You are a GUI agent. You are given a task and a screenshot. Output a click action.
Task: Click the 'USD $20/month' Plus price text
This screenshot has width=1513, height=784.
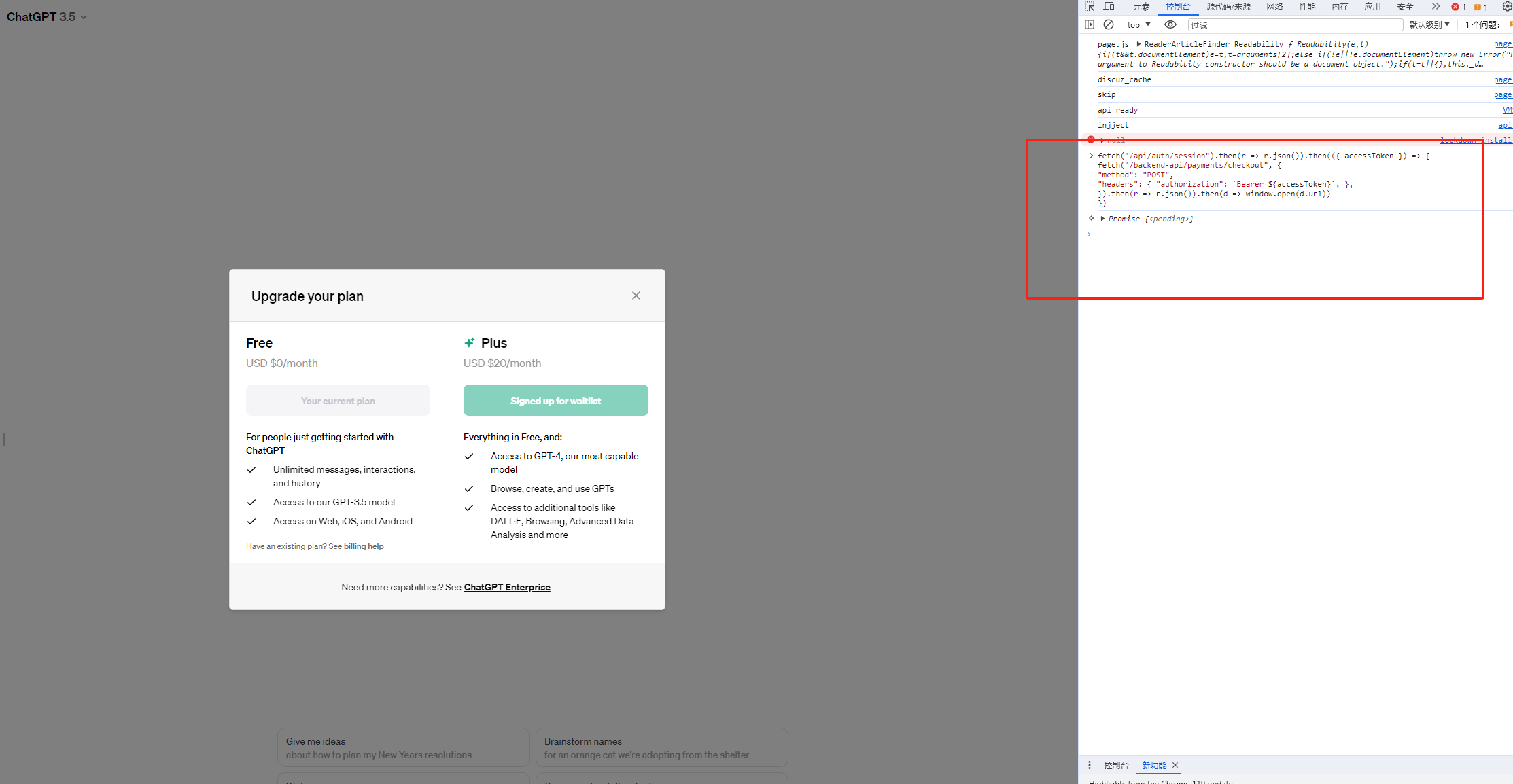[502, 363]
